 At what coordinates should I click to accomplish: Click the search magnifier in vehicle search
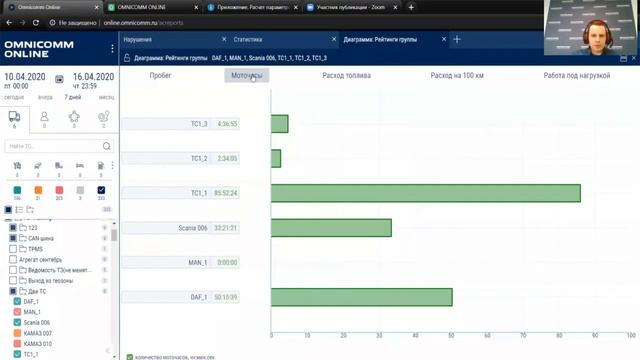[107, 146]
